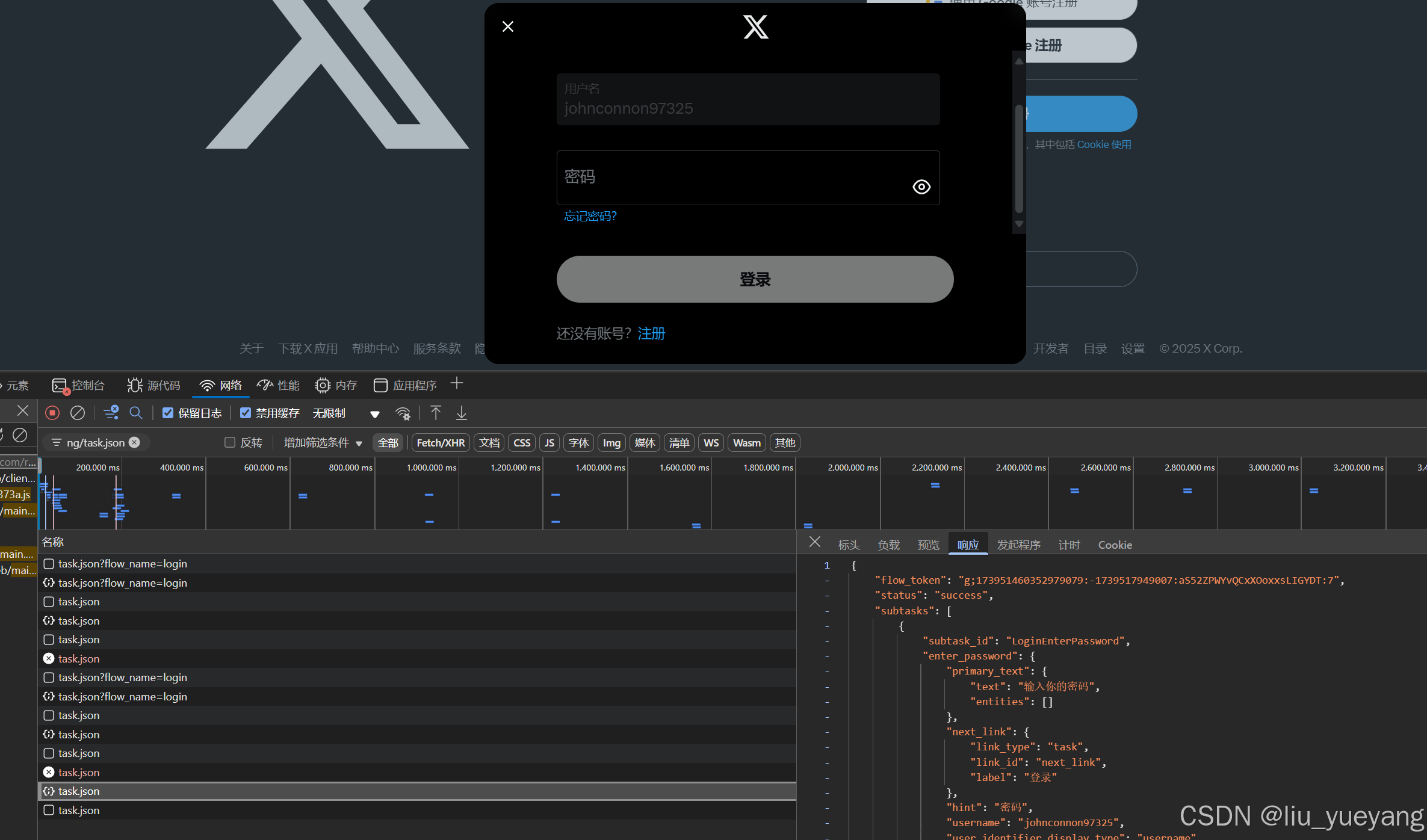Close the request details response panel
The image size is (1427, 840).
(x=815, y=542)
